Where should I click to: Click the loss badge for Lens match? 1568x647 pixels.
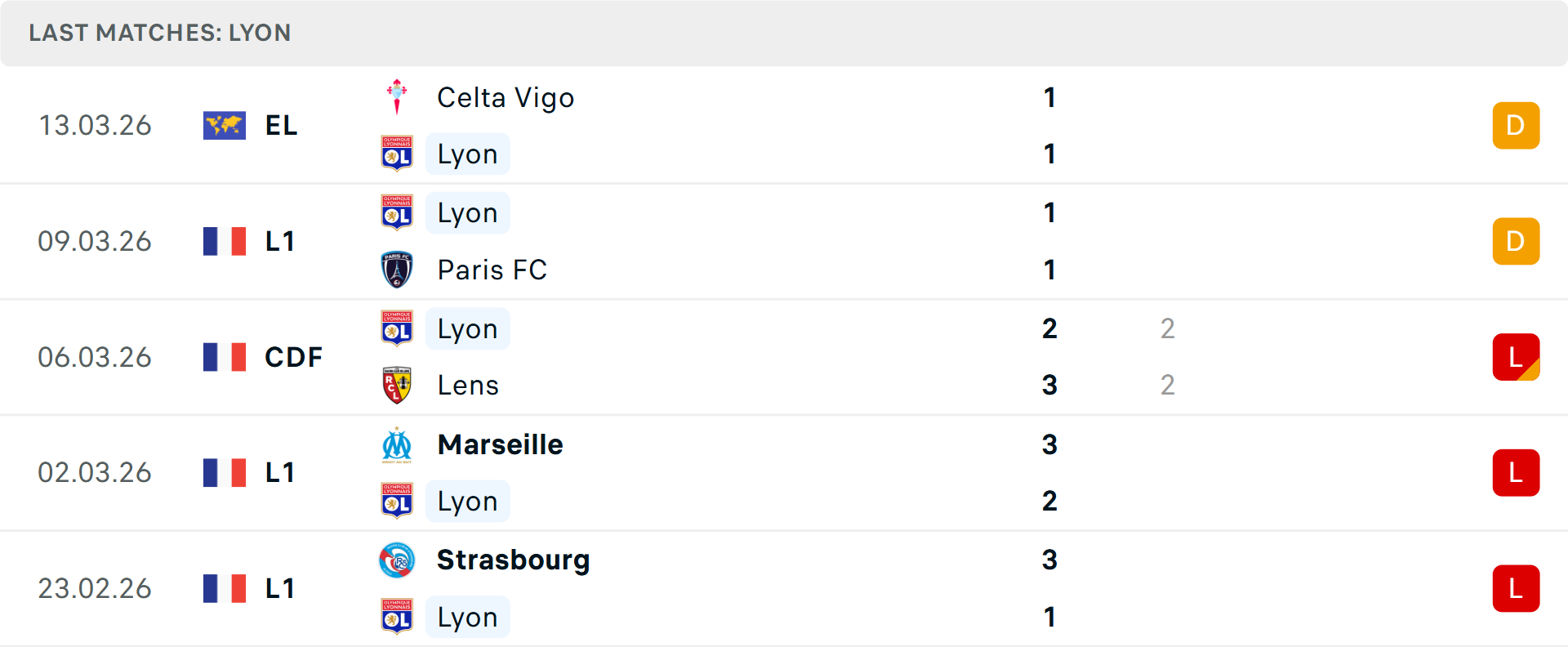tap(1516, 357)
